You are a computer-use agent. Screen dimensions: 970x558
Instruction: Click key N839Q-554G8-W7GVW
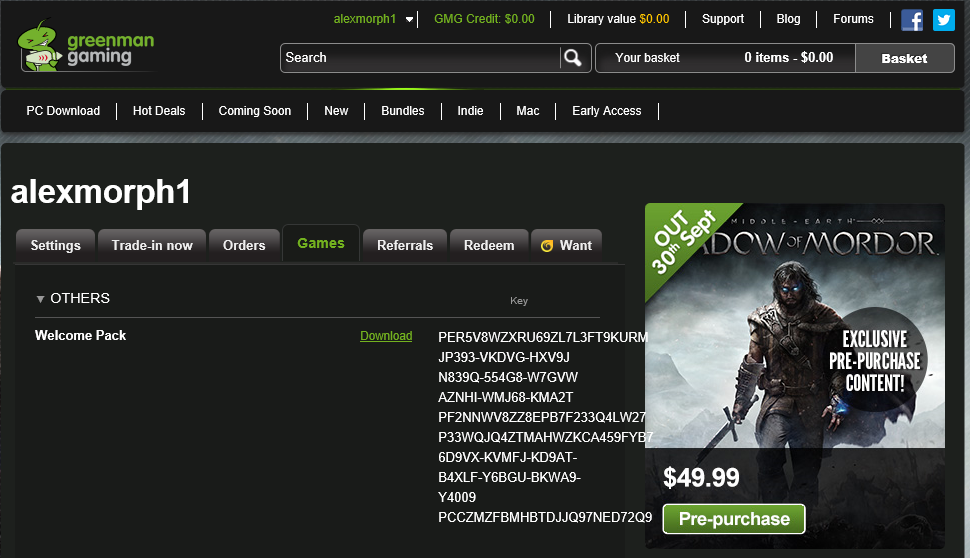click(508, 377)
